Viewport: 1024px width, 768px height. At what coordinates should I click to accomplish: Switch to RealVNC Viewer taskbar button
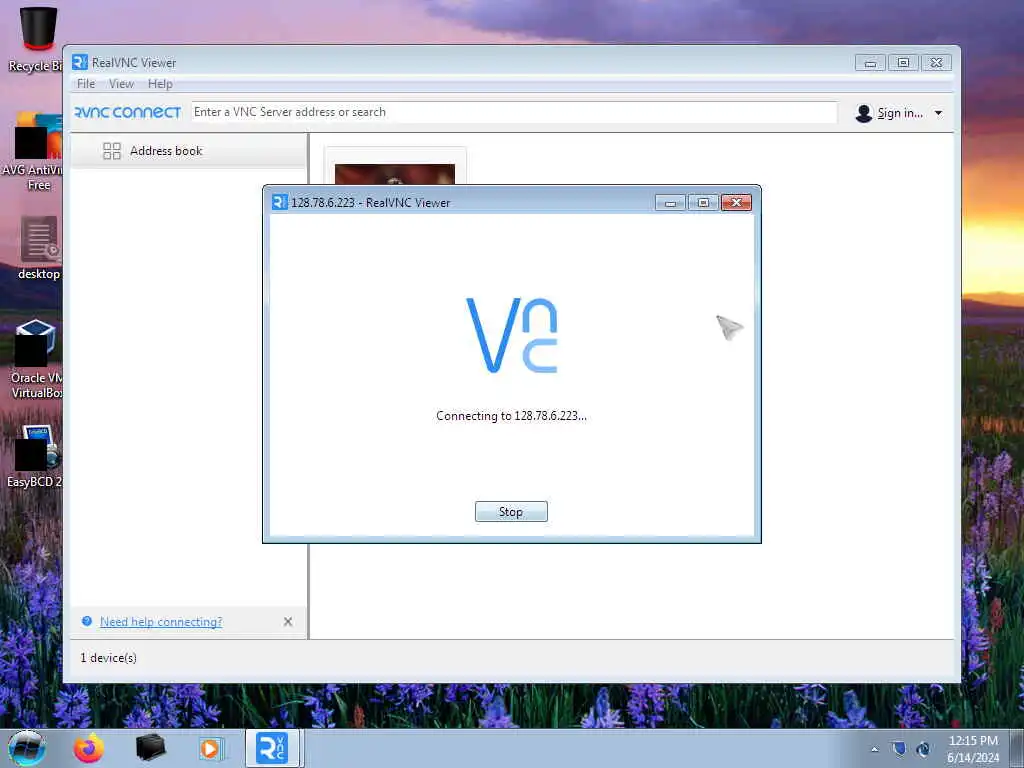click(x=272, y=748)
